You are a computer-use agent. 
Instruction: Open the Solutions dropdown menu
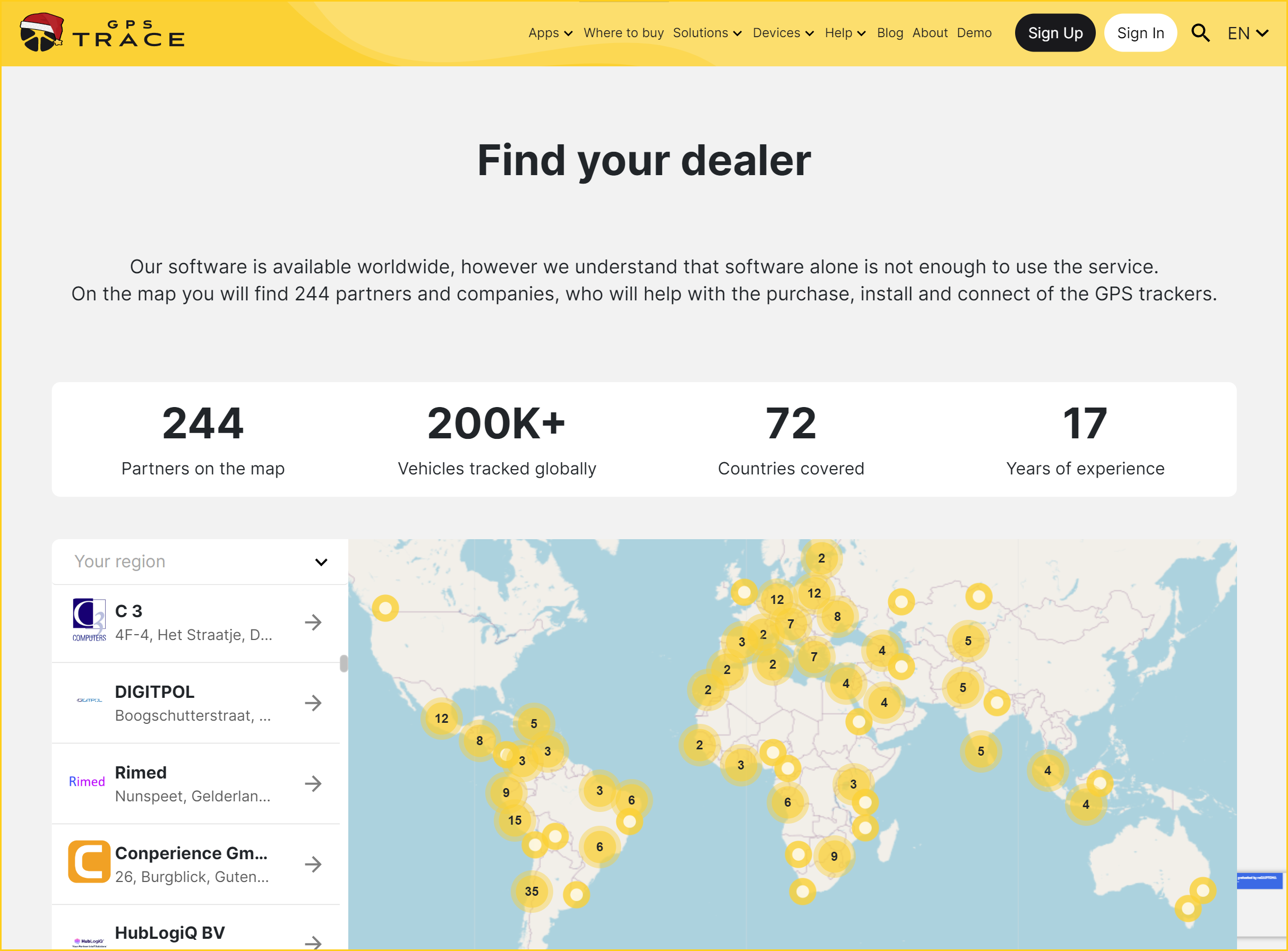coord(707,33)
